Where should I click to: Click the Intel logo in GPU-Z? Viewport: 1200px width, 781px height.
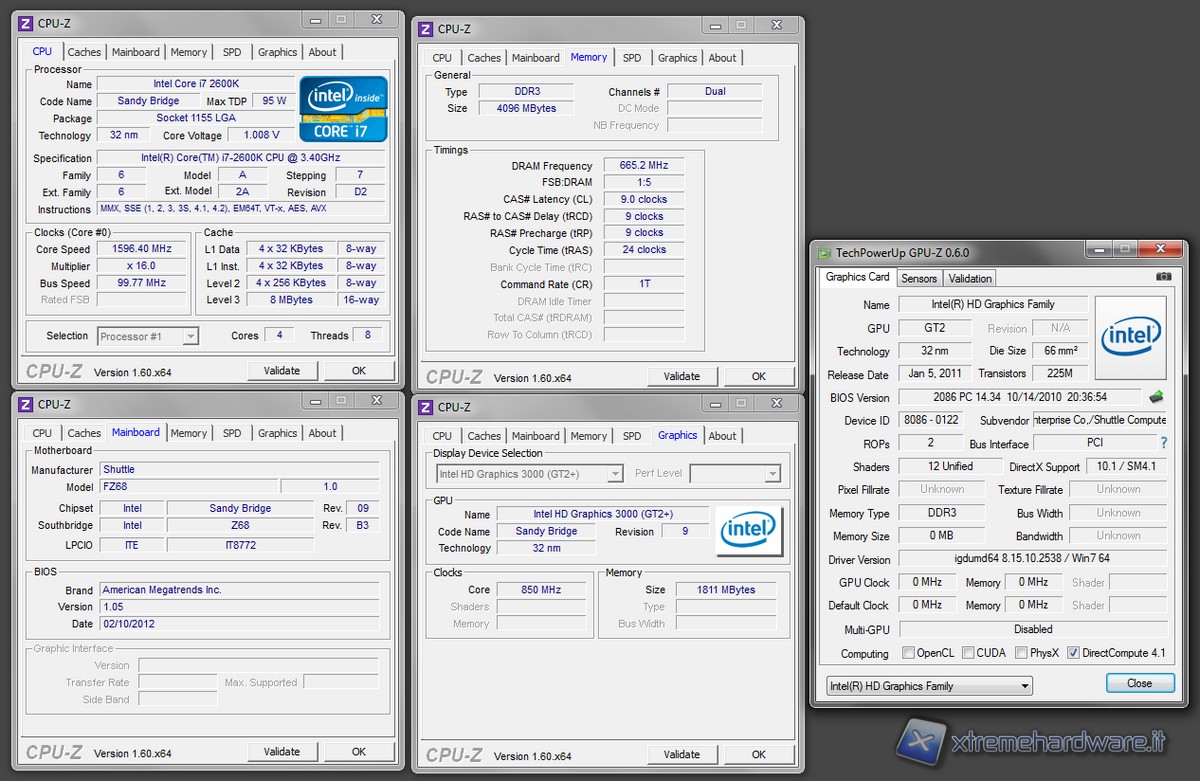1130,337
